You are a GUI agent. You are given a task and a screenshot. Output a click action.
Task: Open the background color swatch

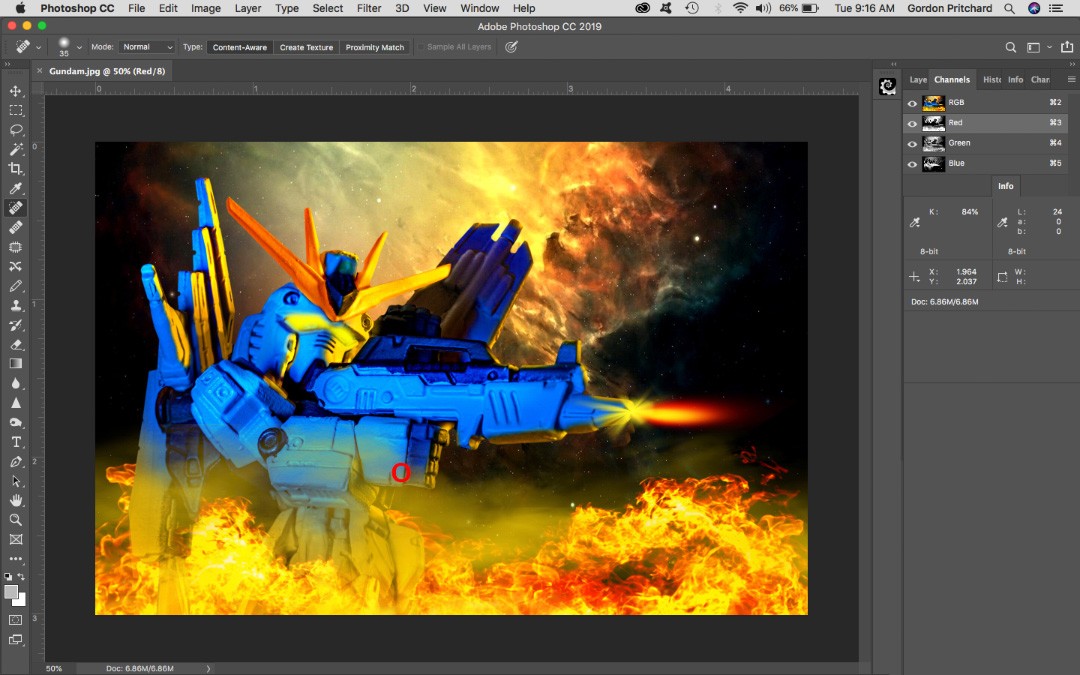click(x=21, y=601)
